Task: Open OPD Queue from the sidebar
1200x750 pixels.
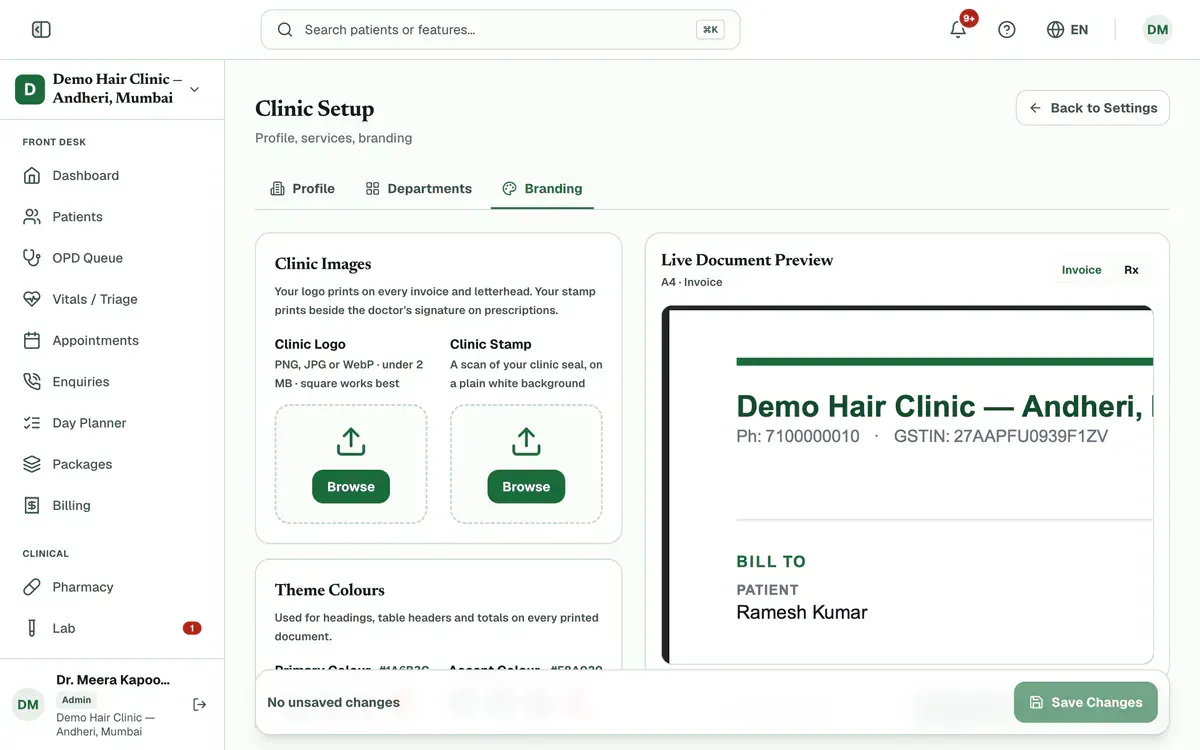Action: coord(112,258)
